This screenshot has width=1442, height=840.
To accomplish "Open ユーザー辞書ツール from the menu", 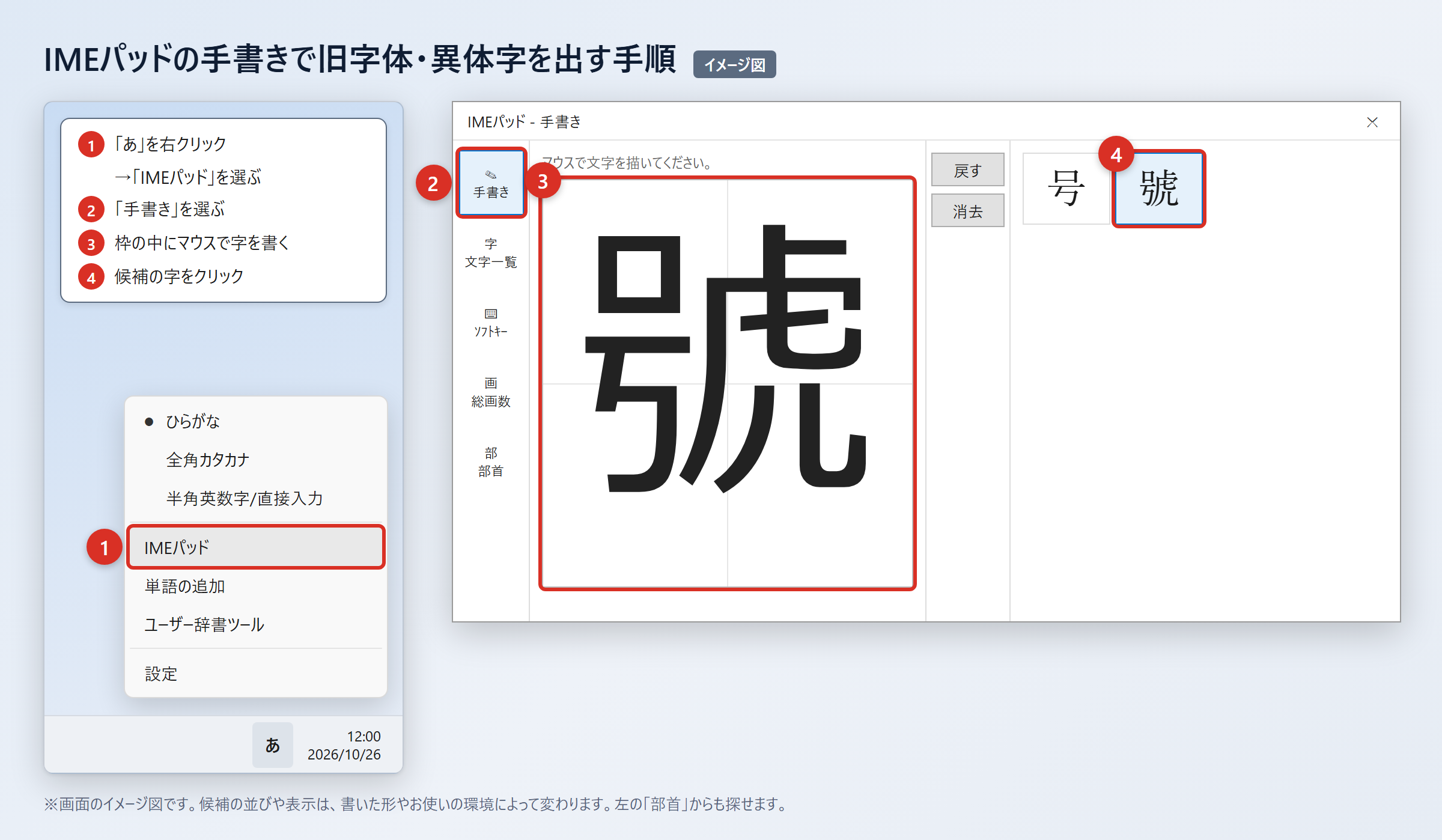I will point(256,624).
